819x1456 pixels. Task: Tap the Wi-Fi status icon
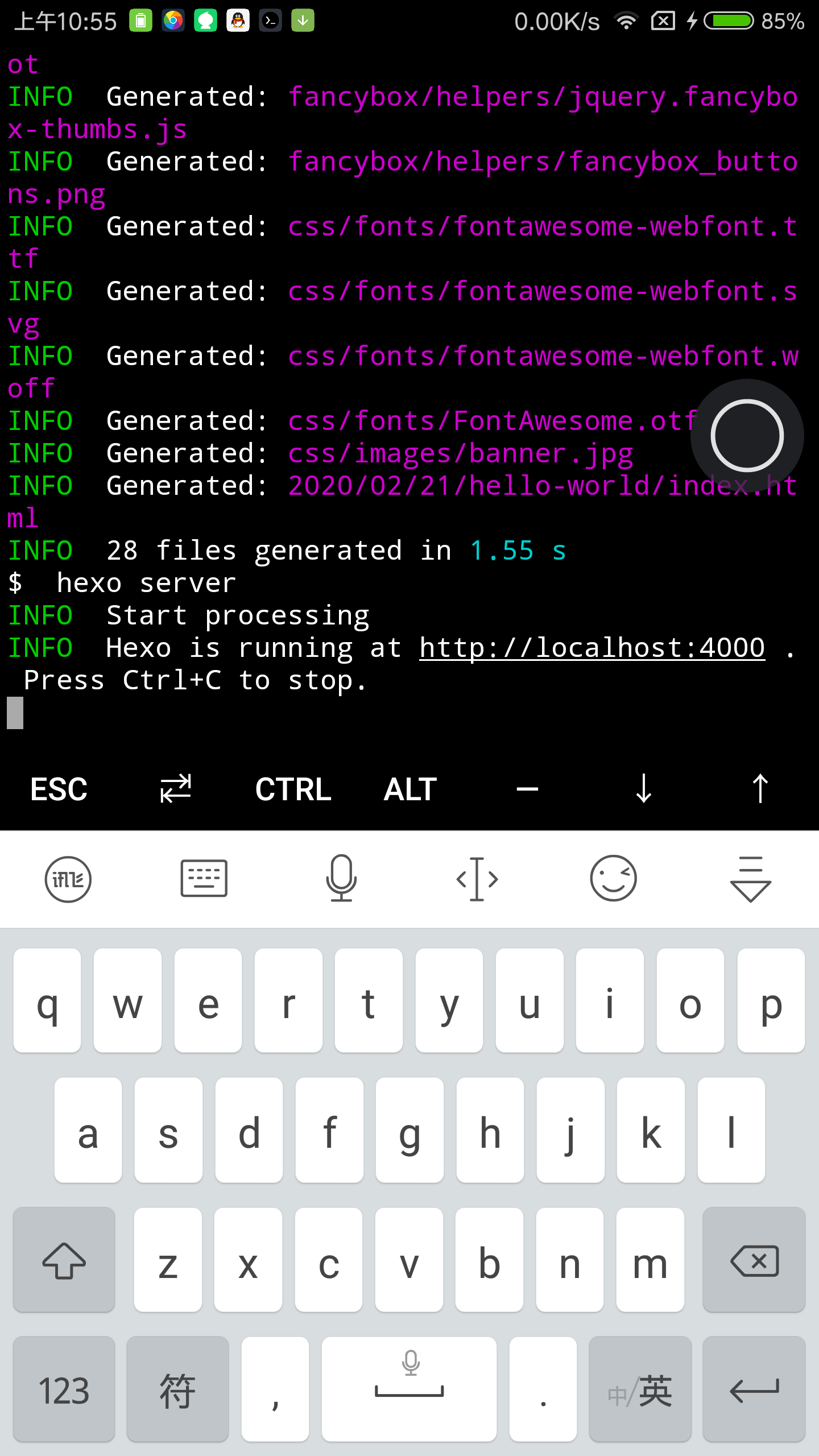pyautogui.click(x=626, y=21)
